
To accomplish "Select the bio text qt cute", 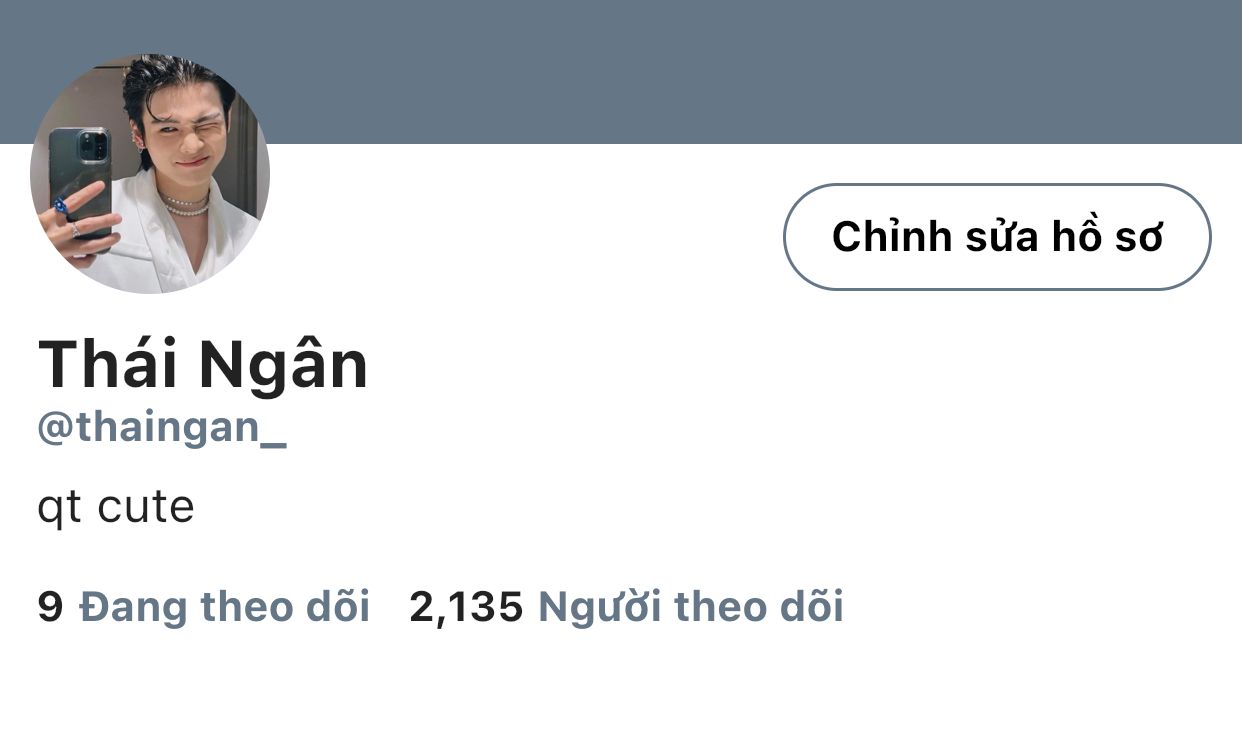I will coord(116,507).
